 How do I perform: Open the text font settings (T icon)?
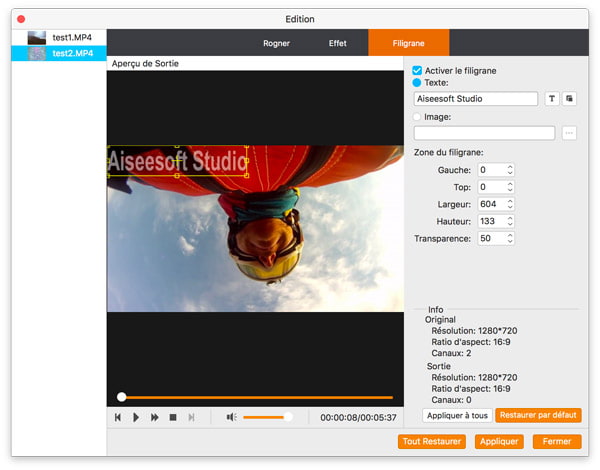[551, 99]
